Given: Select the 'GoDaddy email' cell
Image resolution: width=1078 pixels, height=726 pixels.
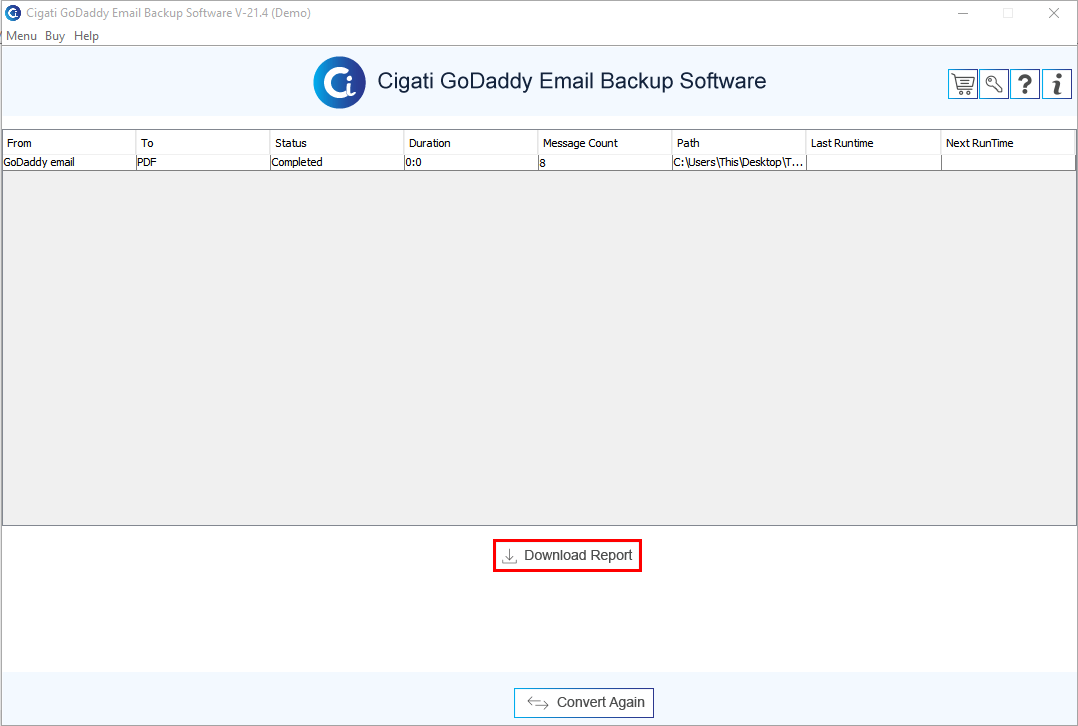Looking at the screenshot, I should [69, 162].
